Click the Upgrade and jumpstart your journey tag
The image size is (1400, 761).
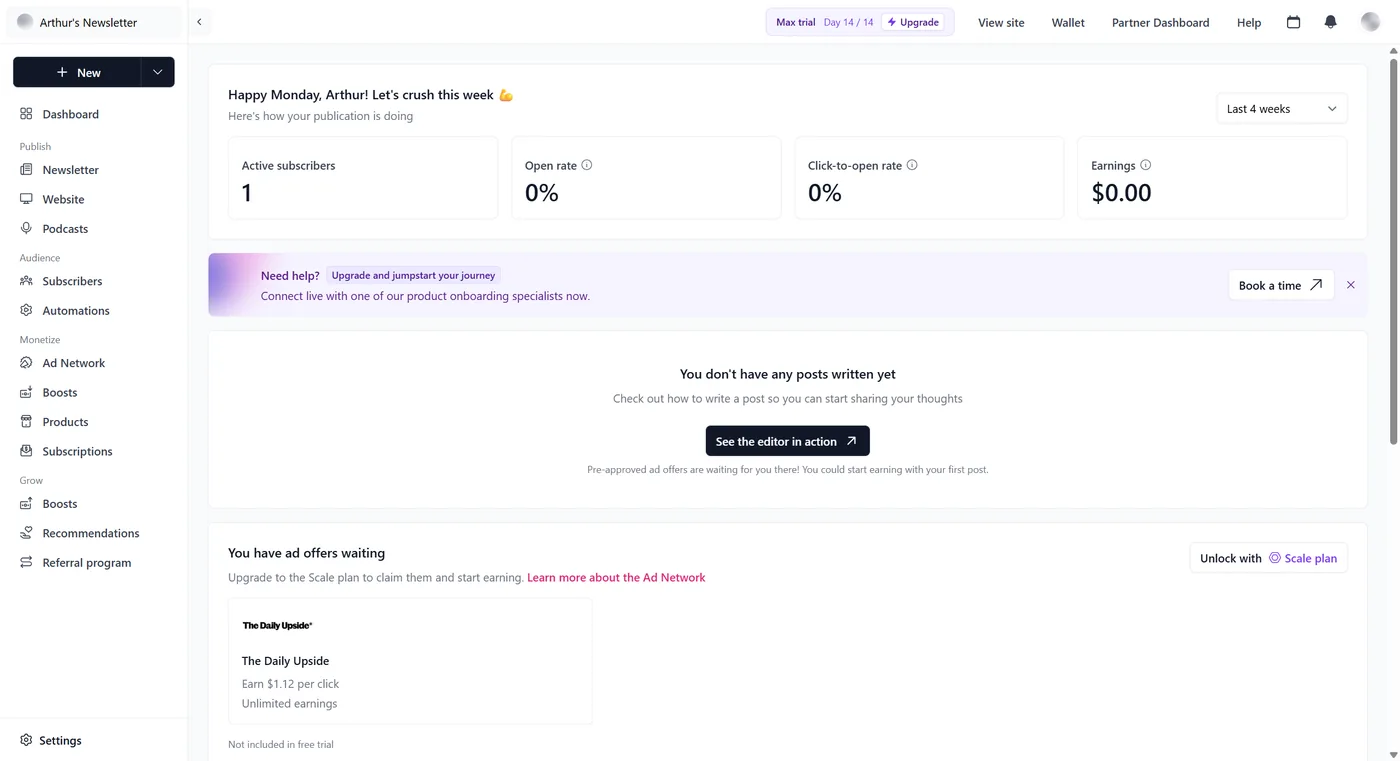[x=413, y=275]
